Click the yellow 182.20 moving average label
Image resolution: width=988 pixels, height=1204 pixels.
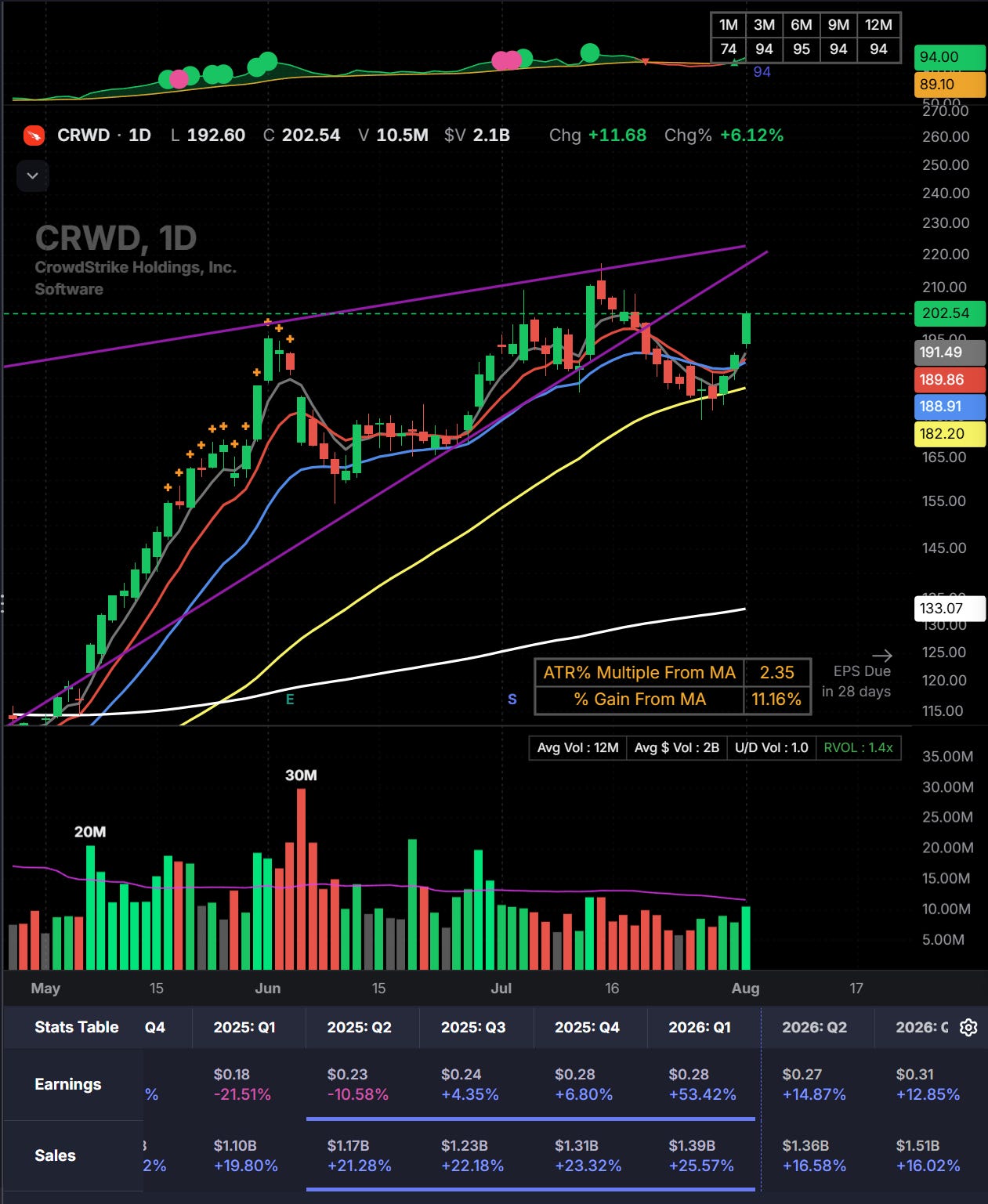click(x=949, y=434)
